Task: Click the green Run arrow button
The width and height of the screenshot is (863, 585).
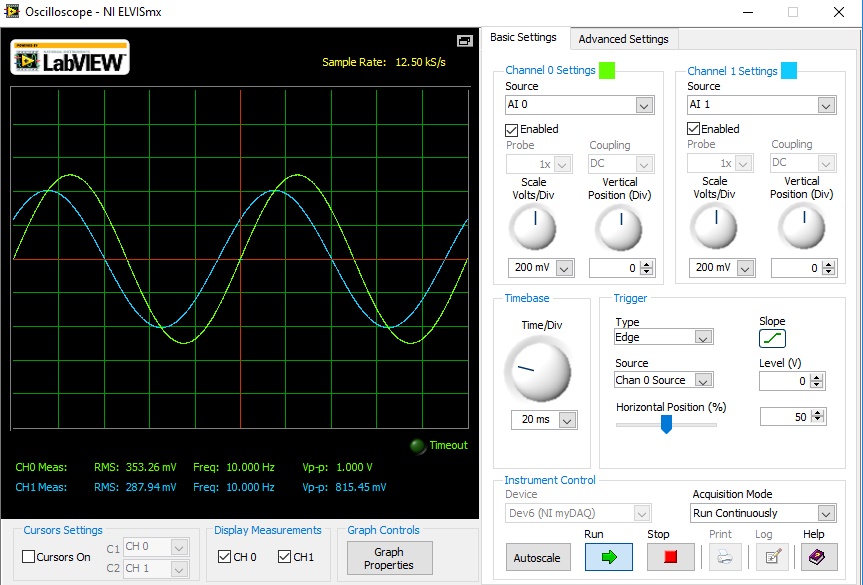Action: [608, 557]
